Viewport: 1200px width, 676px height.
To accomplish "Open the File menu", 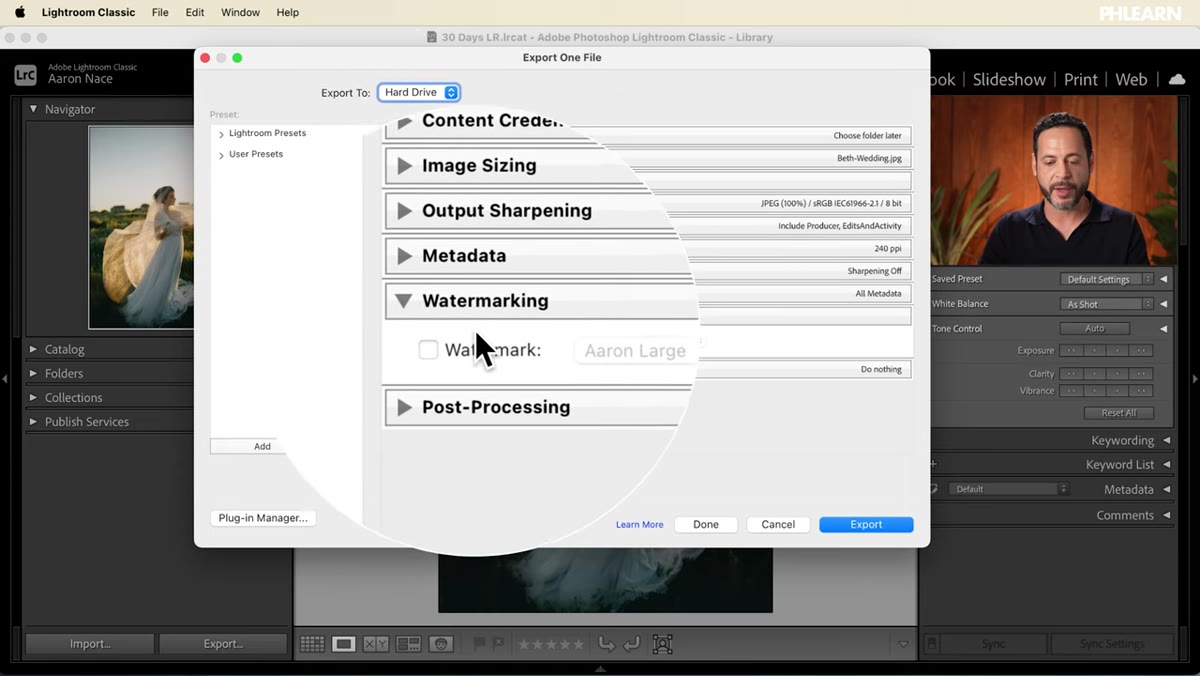I will point(160,12).
